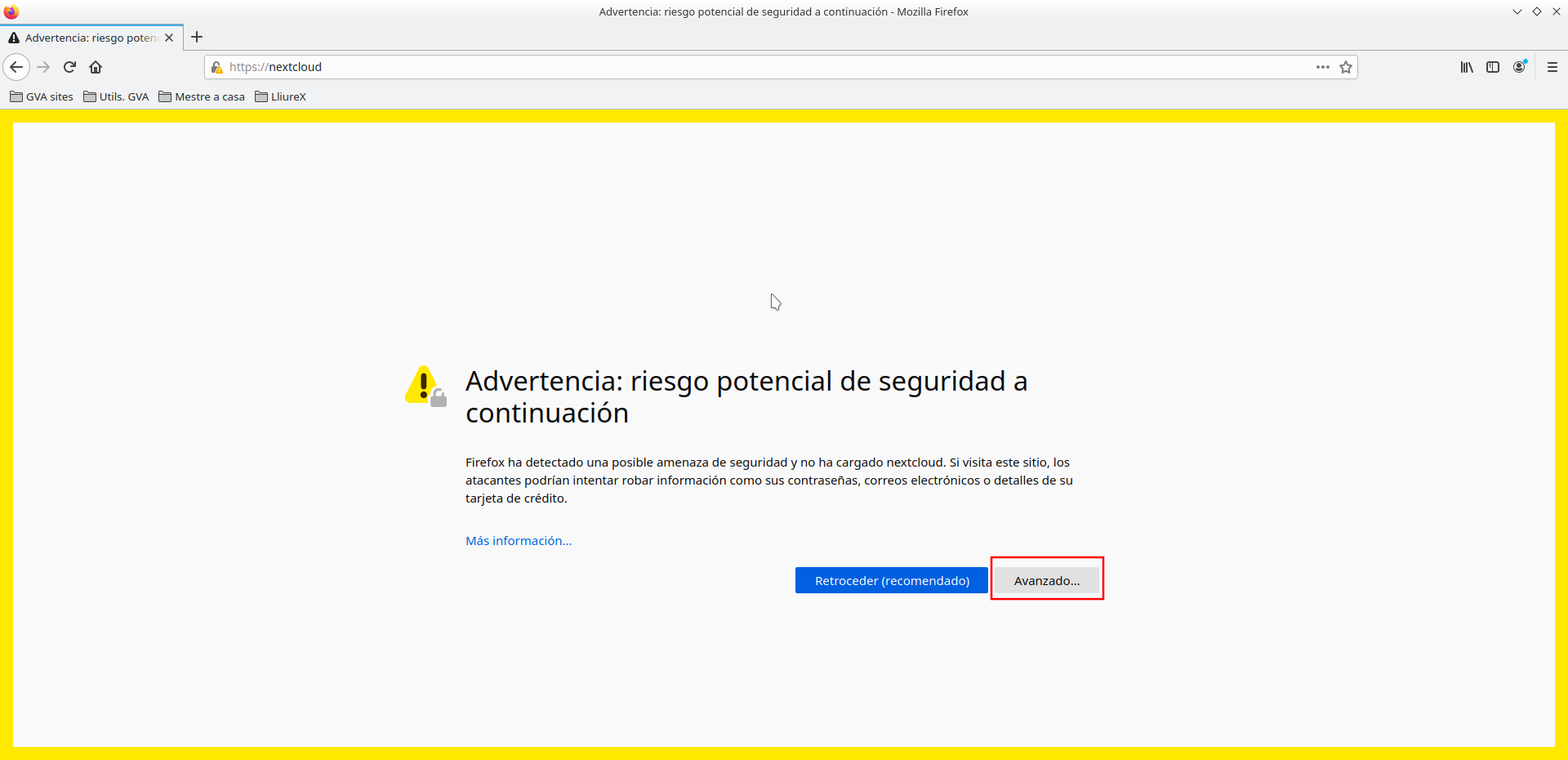This screenshot has height=760, width=1568.
Task: Reload the current page
Action: (x=70, y=67)
